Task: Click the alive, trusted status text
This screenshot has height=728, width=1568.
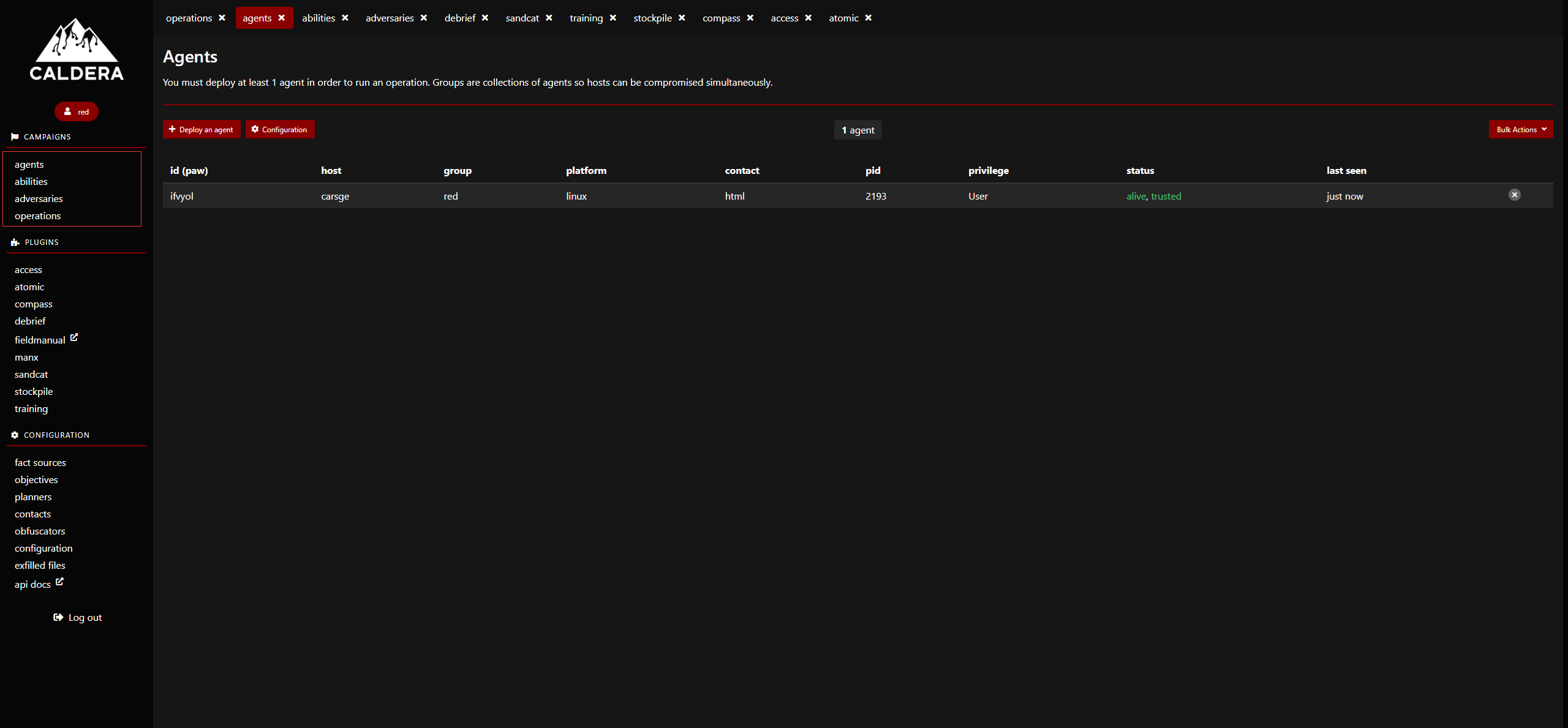Action: (x=1154, y=196)
